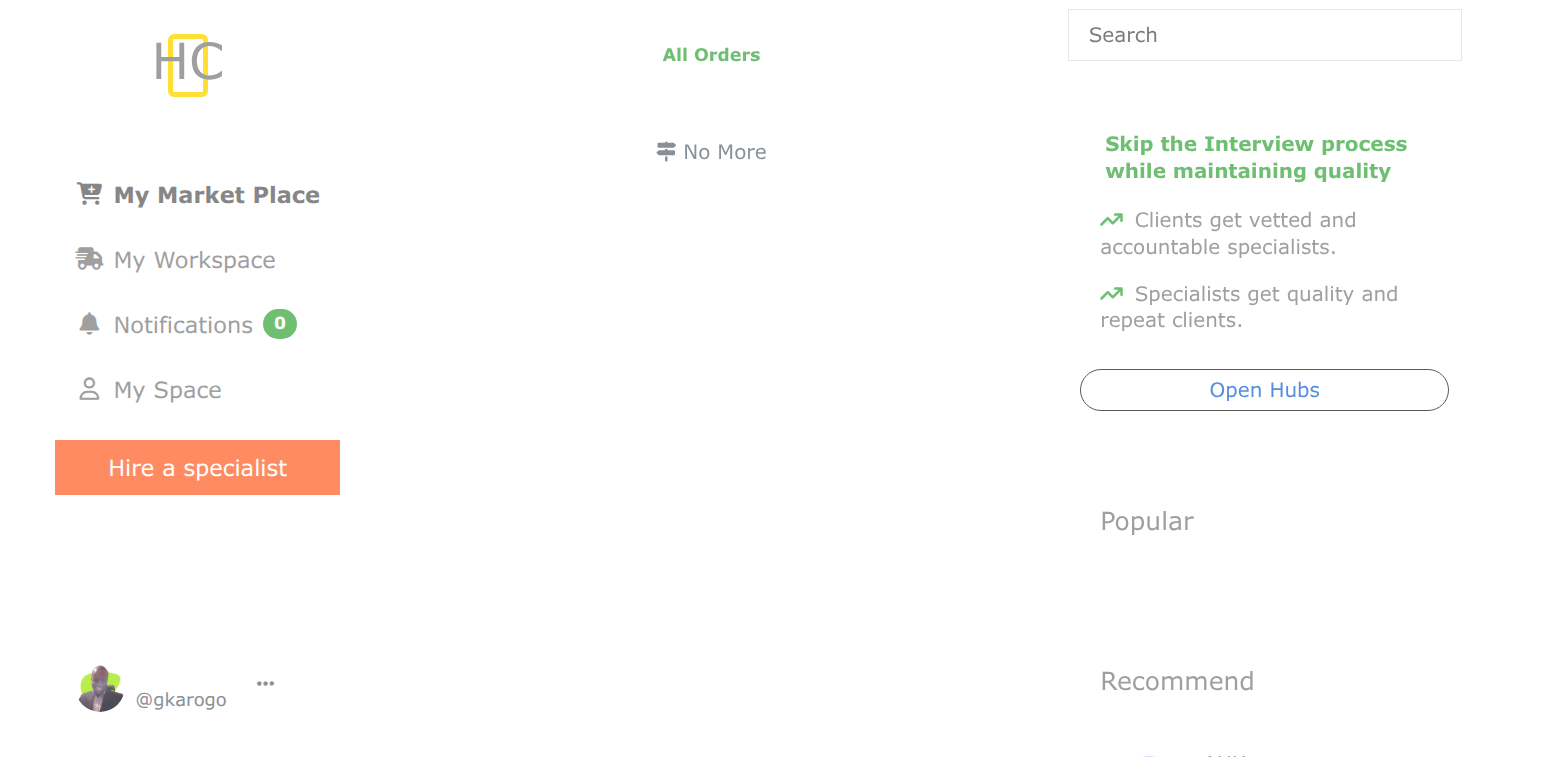1562x757 pixels.
Task: Expand the Popular section
Action: coord(1146,521)
